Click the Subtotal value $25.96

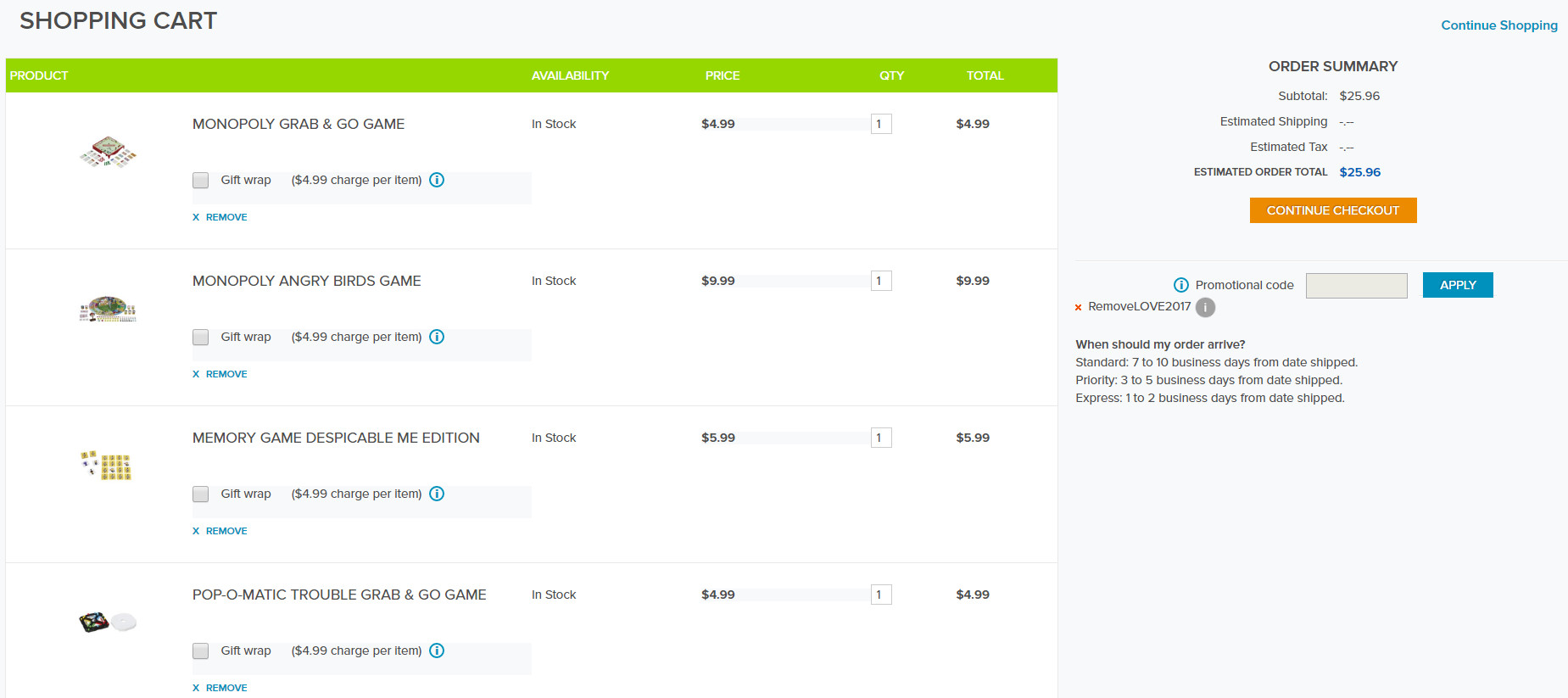(1359, 96)
